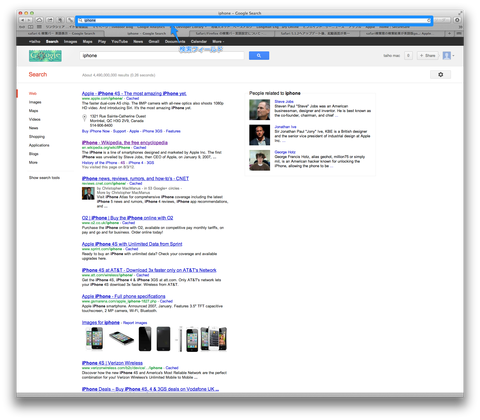Screen dimensions: 480x420
Task: Open the iPhone Wikipedia result link
Action: click(125, 143)
